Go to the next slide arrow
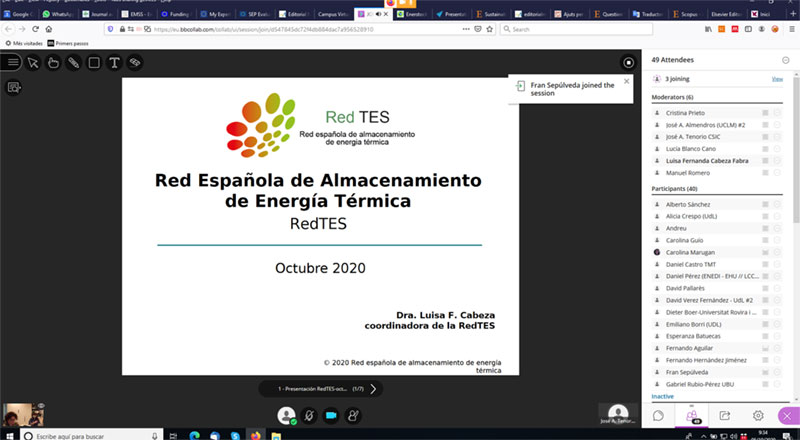Image resolution: width=800 pixels, height=440 pixels. click(373, 389)
